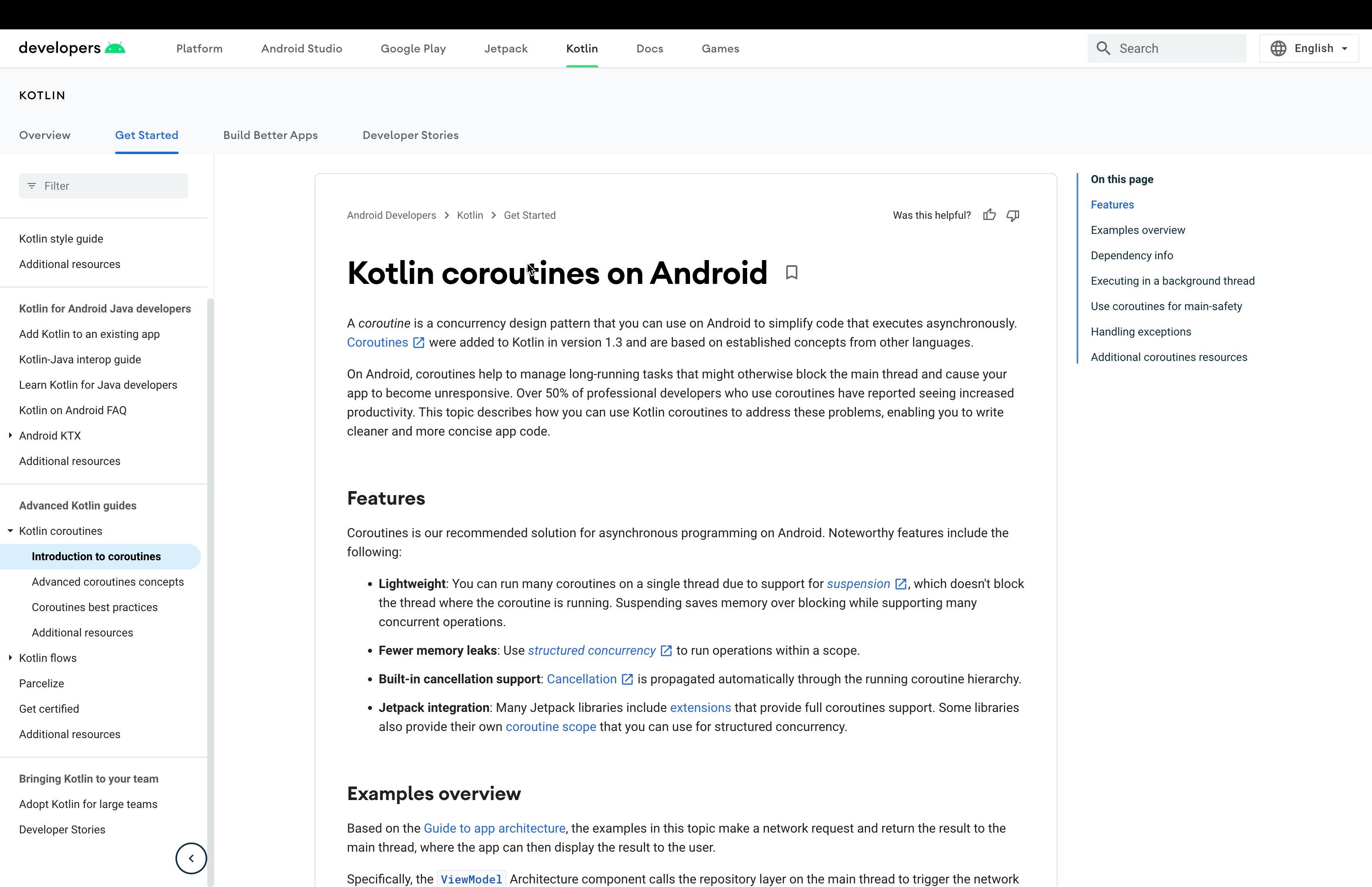Open the Developer Stories tab

[x=410, y=135]
